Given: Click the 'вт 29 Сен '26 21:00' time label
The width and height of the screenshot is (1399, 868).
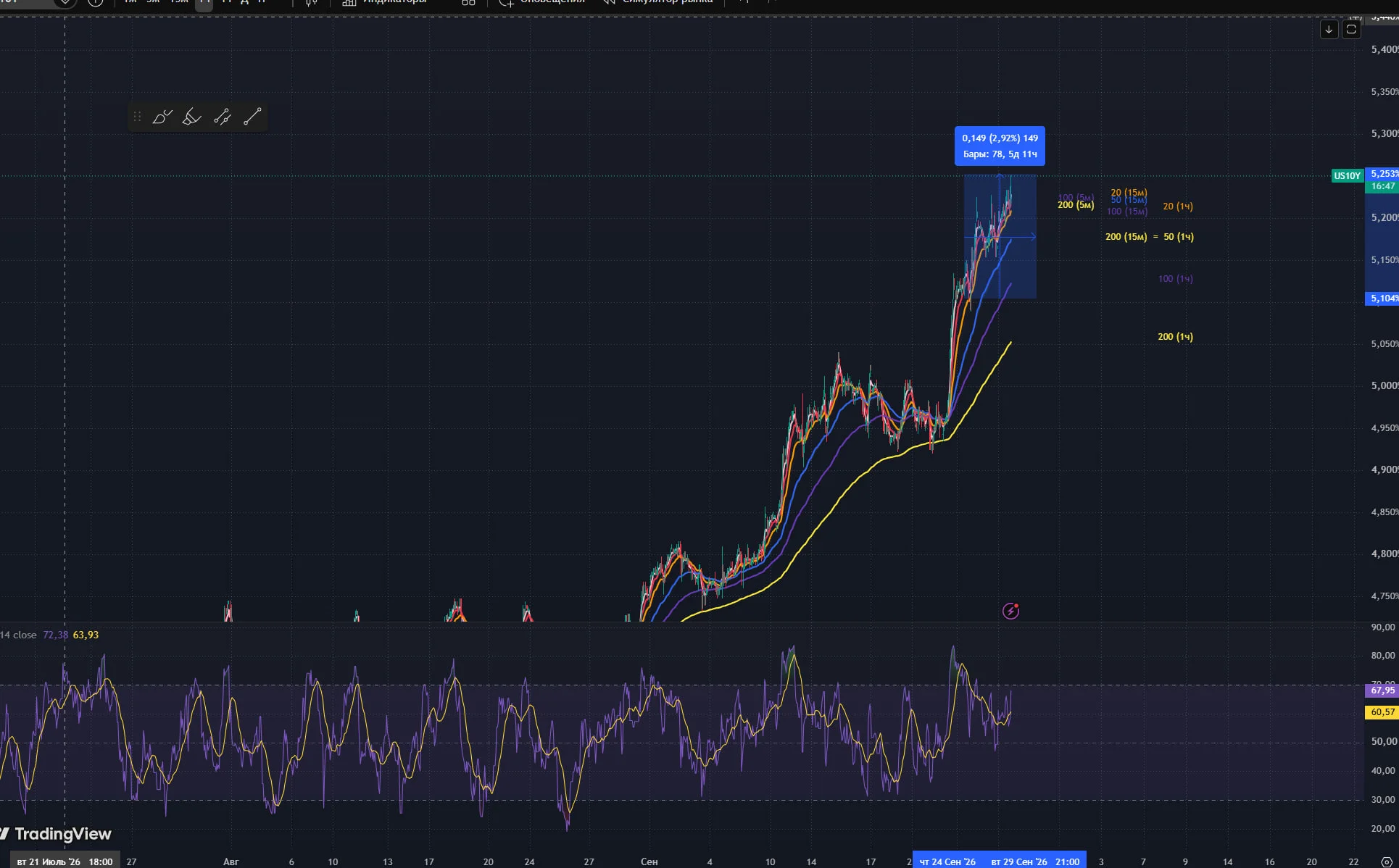Looking at the screenshot, I should point(1035,861).
